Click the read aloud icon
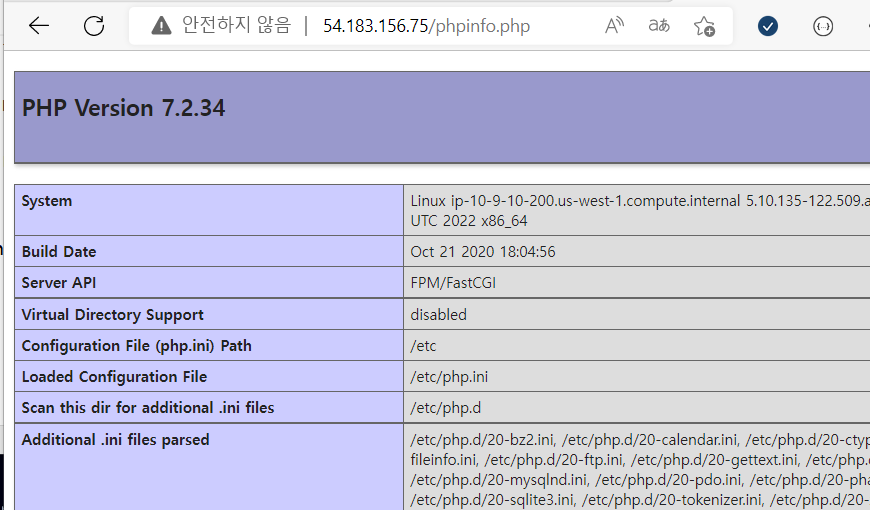 pyautogui.click(x=614, y=26)
